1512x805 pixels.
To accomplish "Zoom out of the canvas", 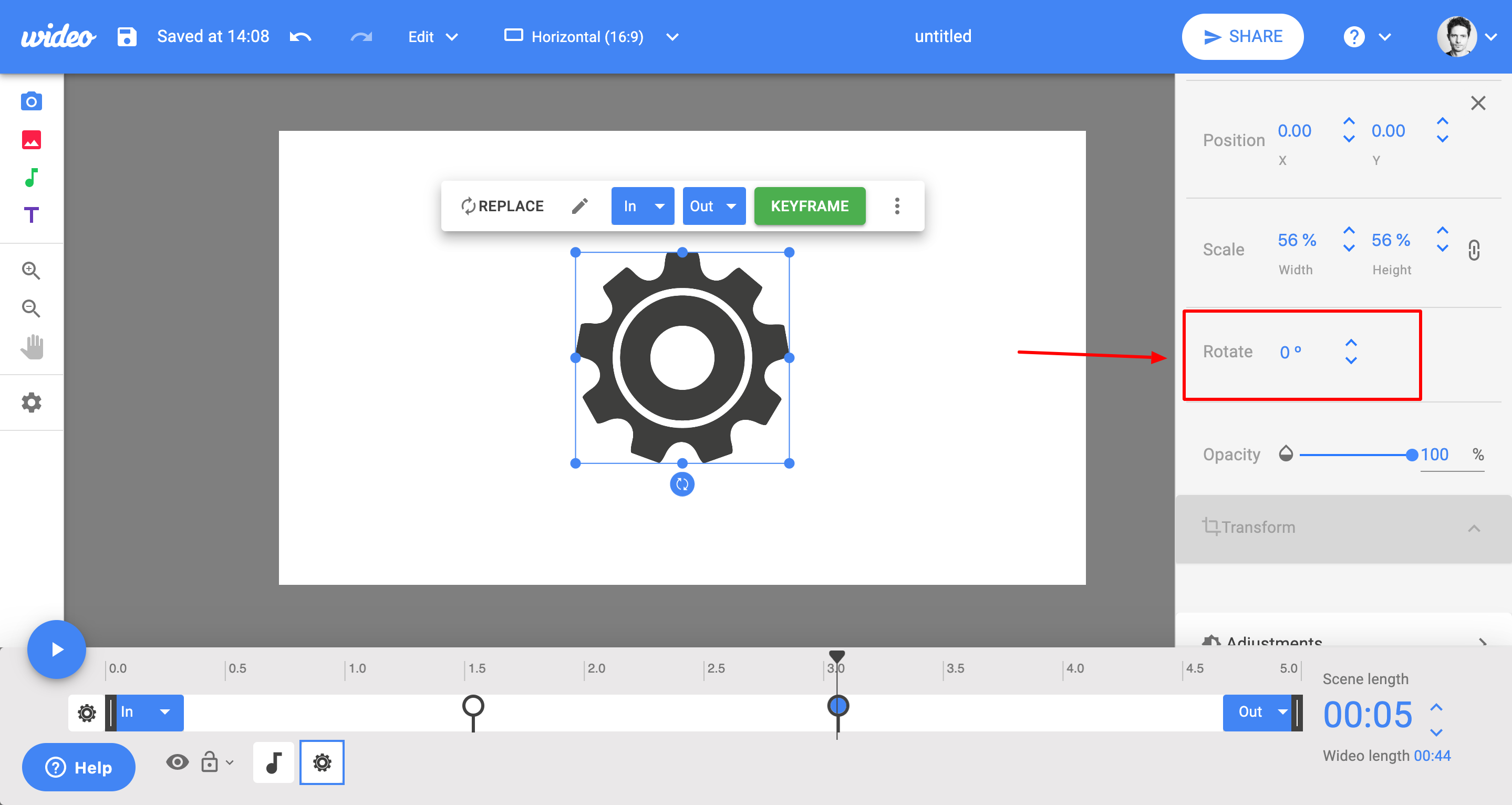I will click(x=31, y=308).
